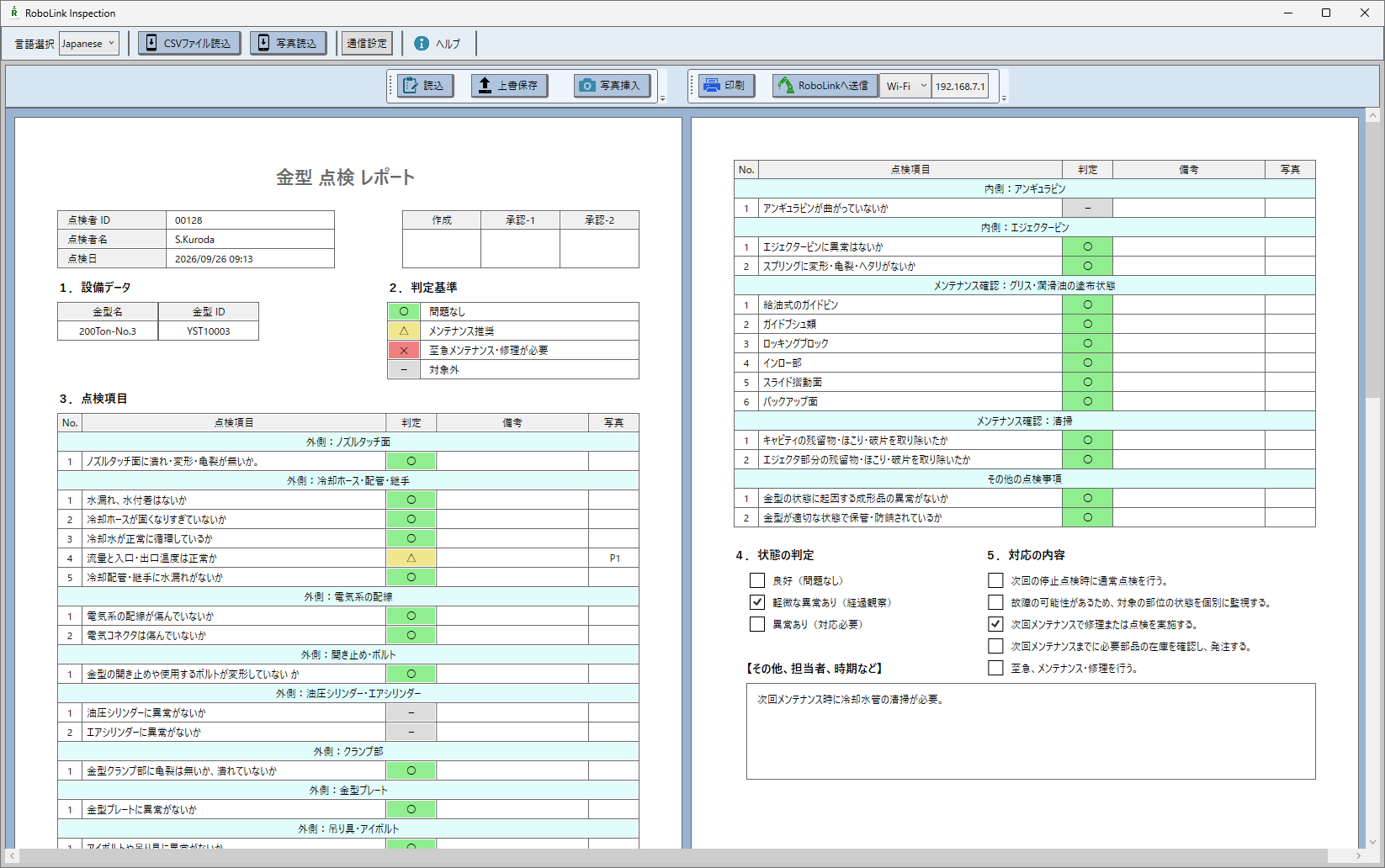
Task: Click the 印刷 button label
Action: tap(735, 85)
